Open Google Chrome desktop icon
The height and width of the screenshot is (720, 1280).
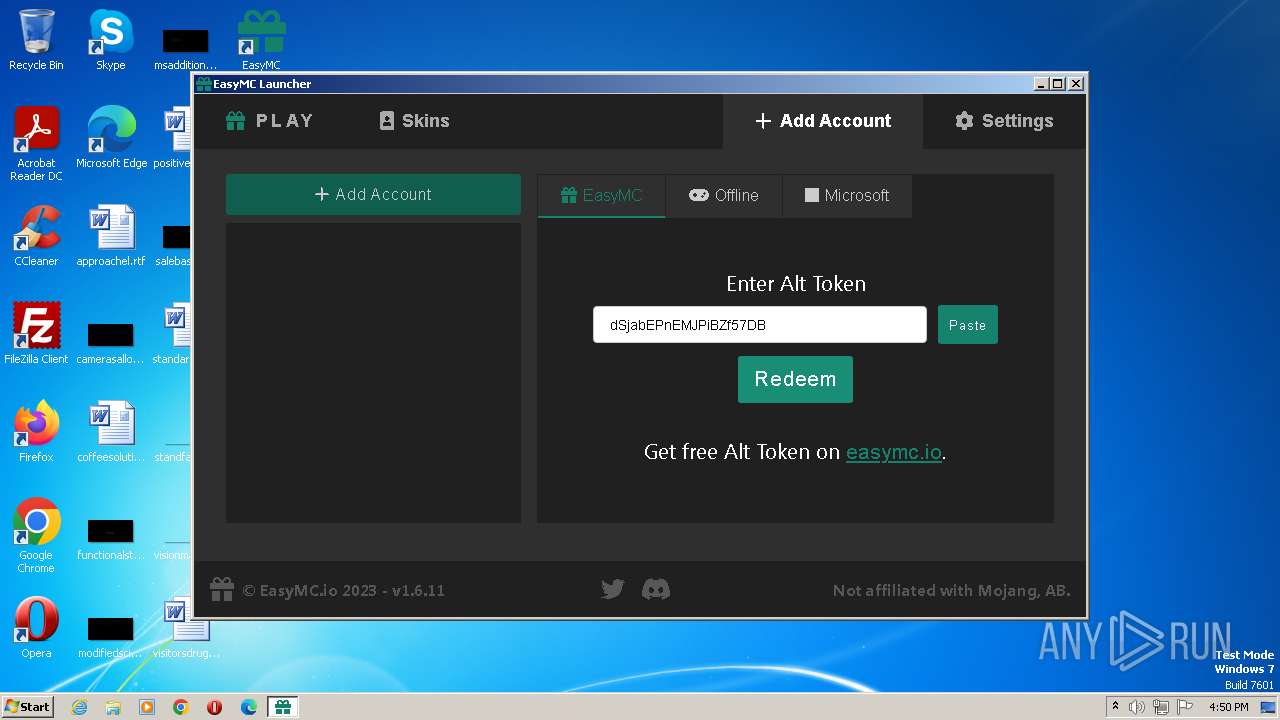click(x=36, y=536)
